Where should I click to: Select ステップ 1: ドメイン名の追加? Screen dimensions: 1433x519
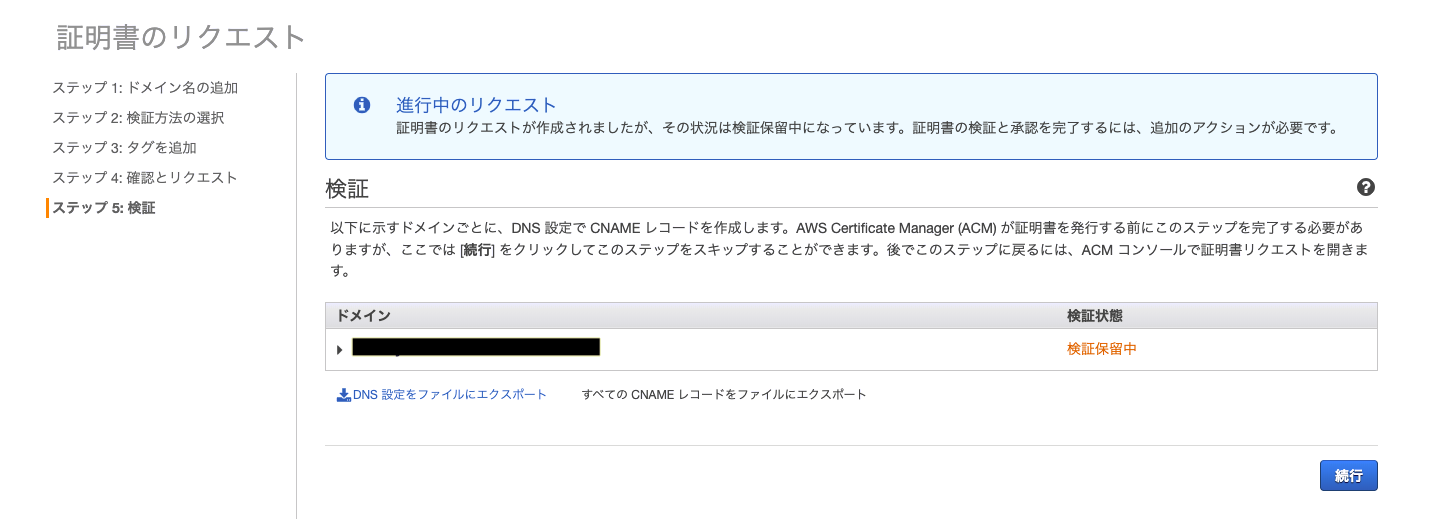coord(145,88)
